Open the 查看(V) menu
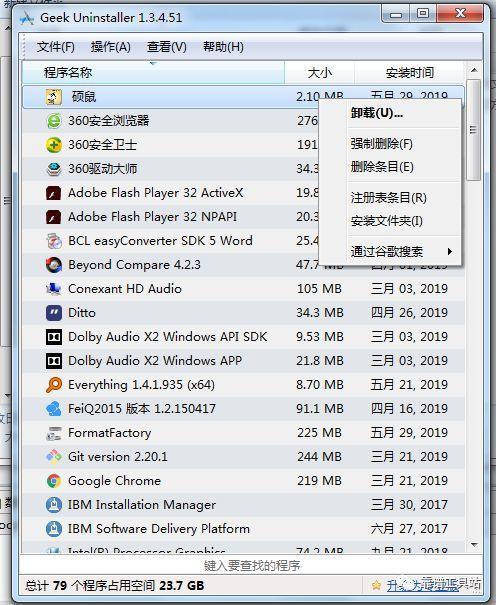 pyautogui.click(x=167, y=47)
